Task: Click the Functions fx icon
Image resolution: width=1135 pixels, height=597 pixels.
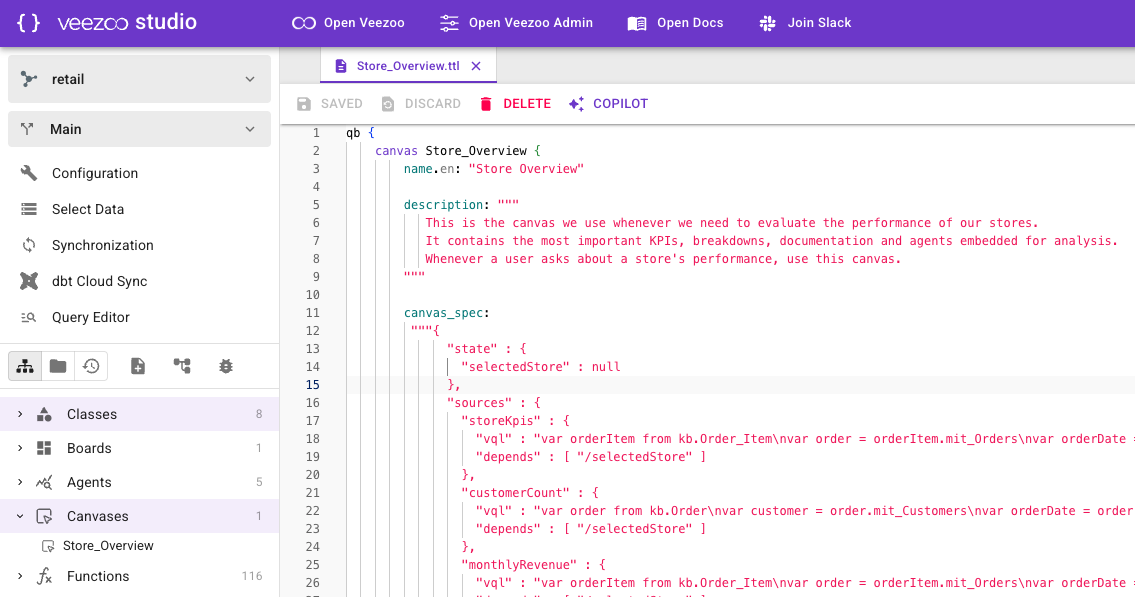Action: 44,576
